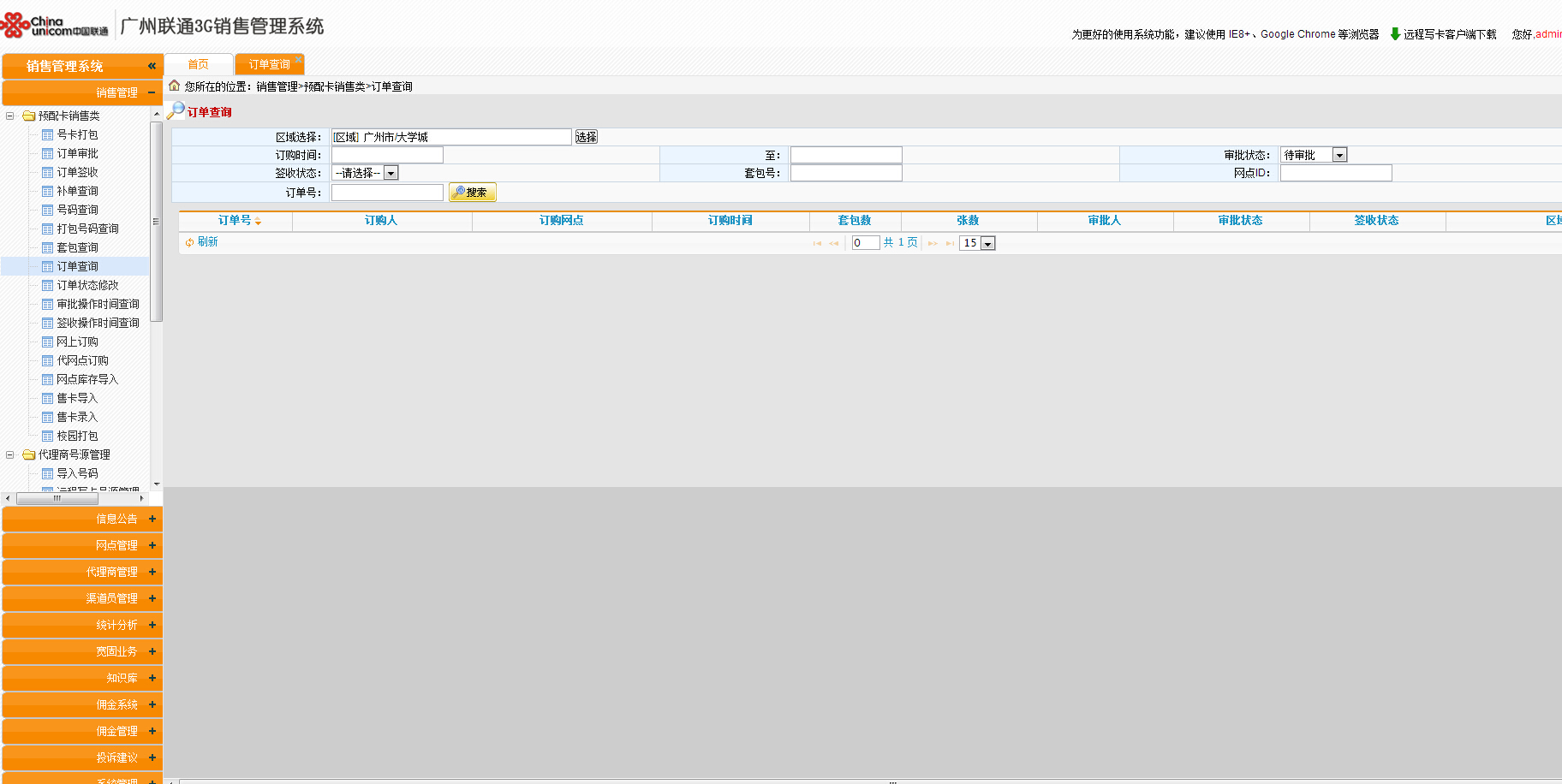
Task: Collapse the 代理商号源管理 tree folder
Action: pos(10,454)
